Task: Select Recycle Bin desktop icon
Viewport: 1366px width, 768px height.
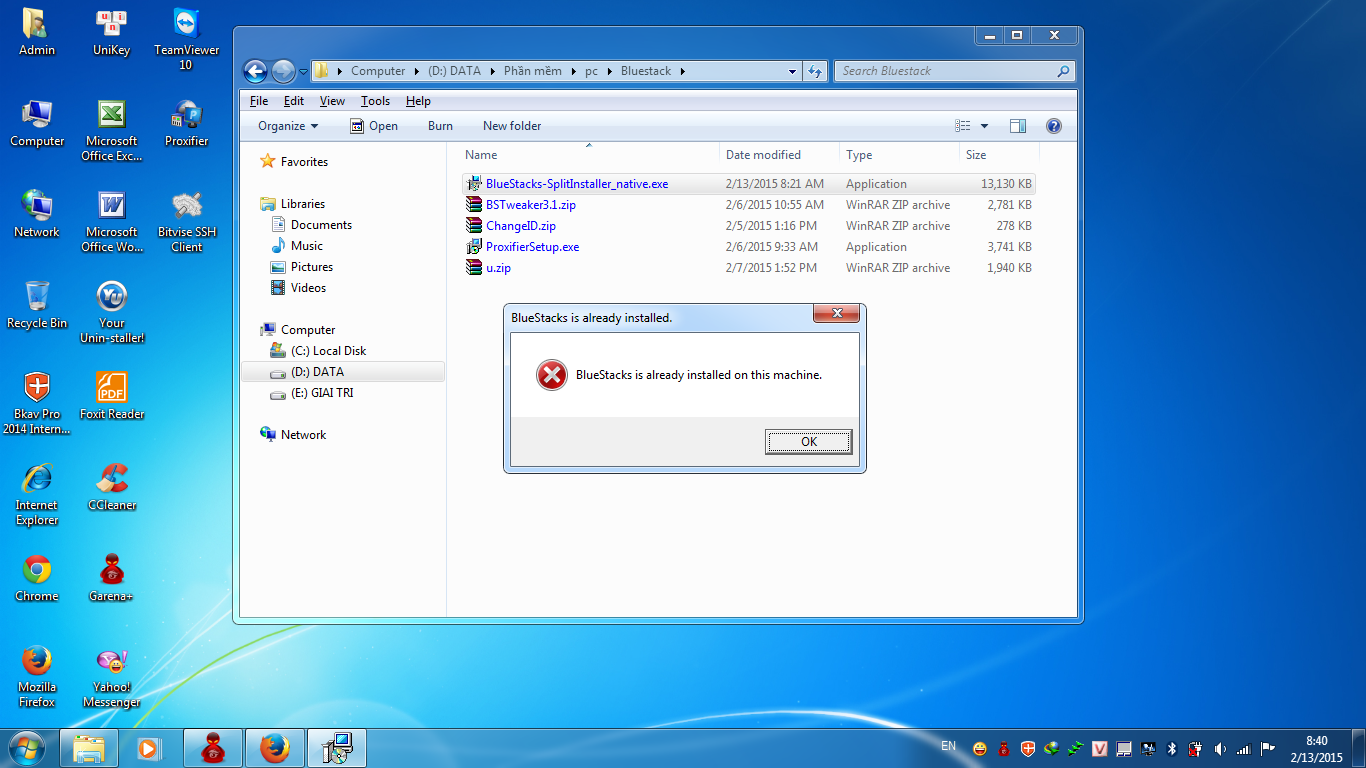Action: coord(37,305)
